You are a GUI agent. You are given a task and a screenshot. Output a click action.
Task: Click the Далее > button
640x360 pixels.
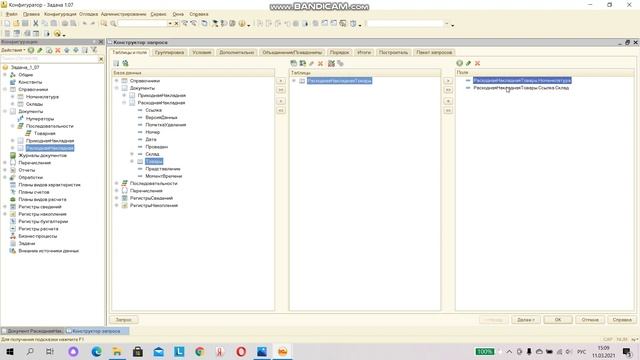coord(526,320)
